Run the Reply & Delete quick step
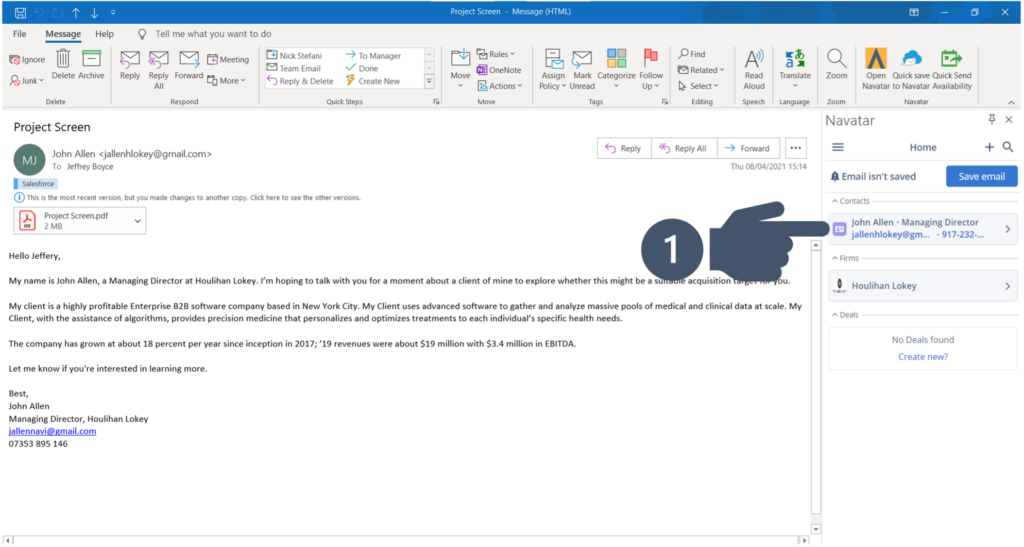Screen dimensions: 1024x547 (x=300, y=81)
